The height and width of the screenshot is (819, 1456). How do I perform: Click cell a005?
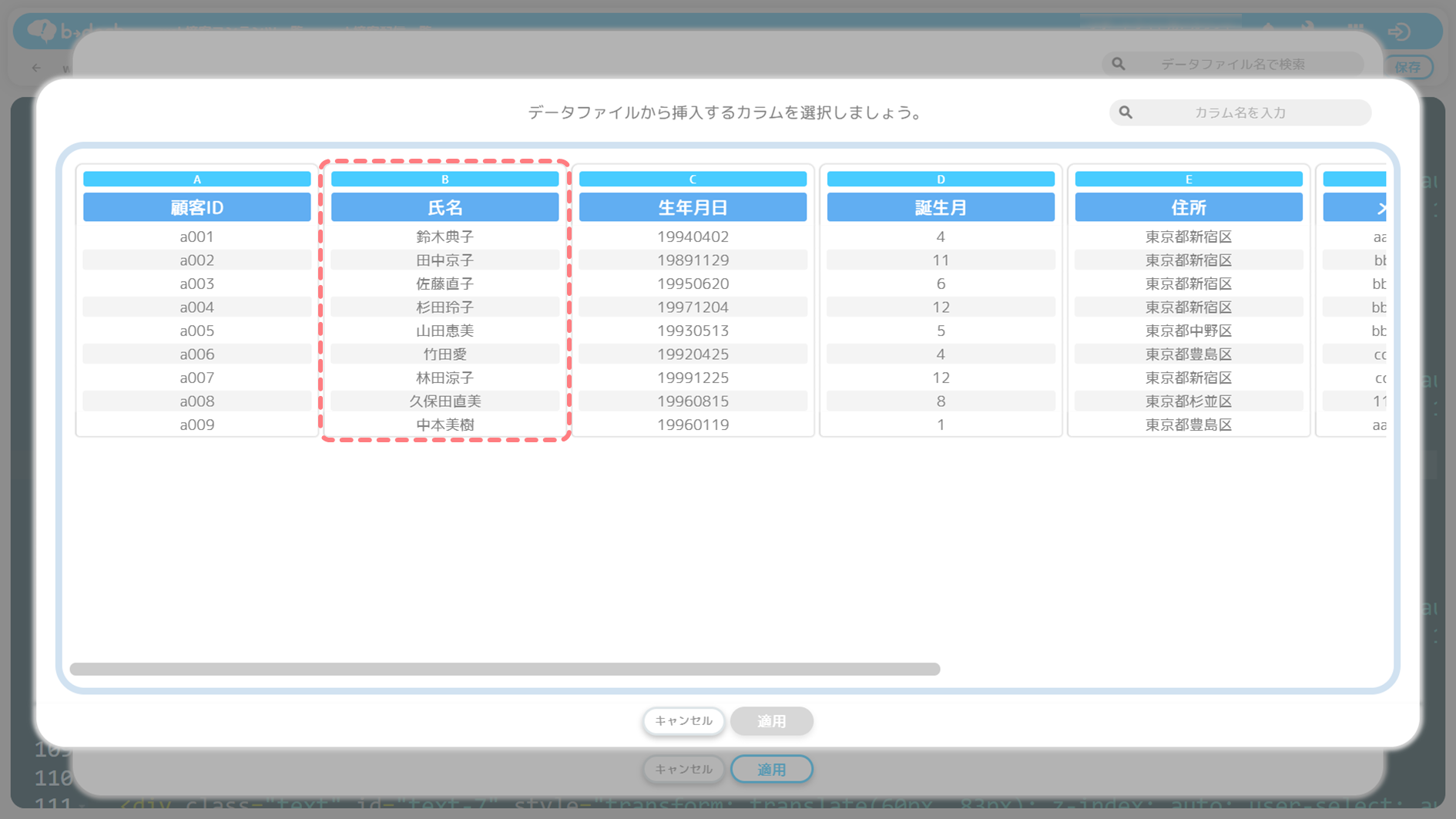pyautogui.click(x=197, y=331)
